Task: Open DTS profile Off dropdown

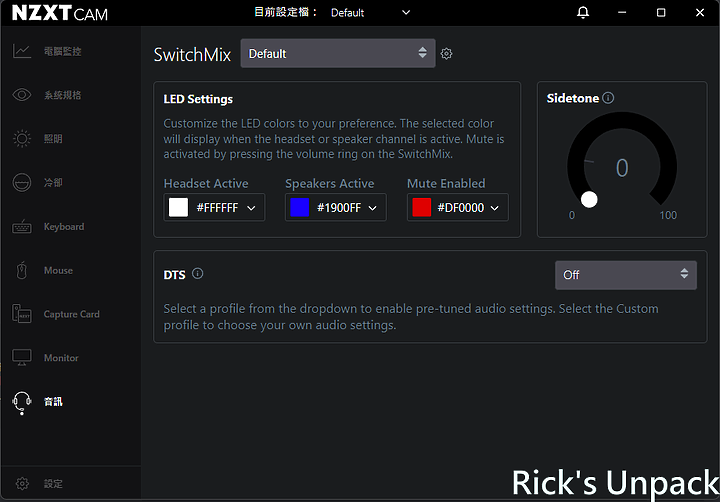Action: click(x=625, y=275)
